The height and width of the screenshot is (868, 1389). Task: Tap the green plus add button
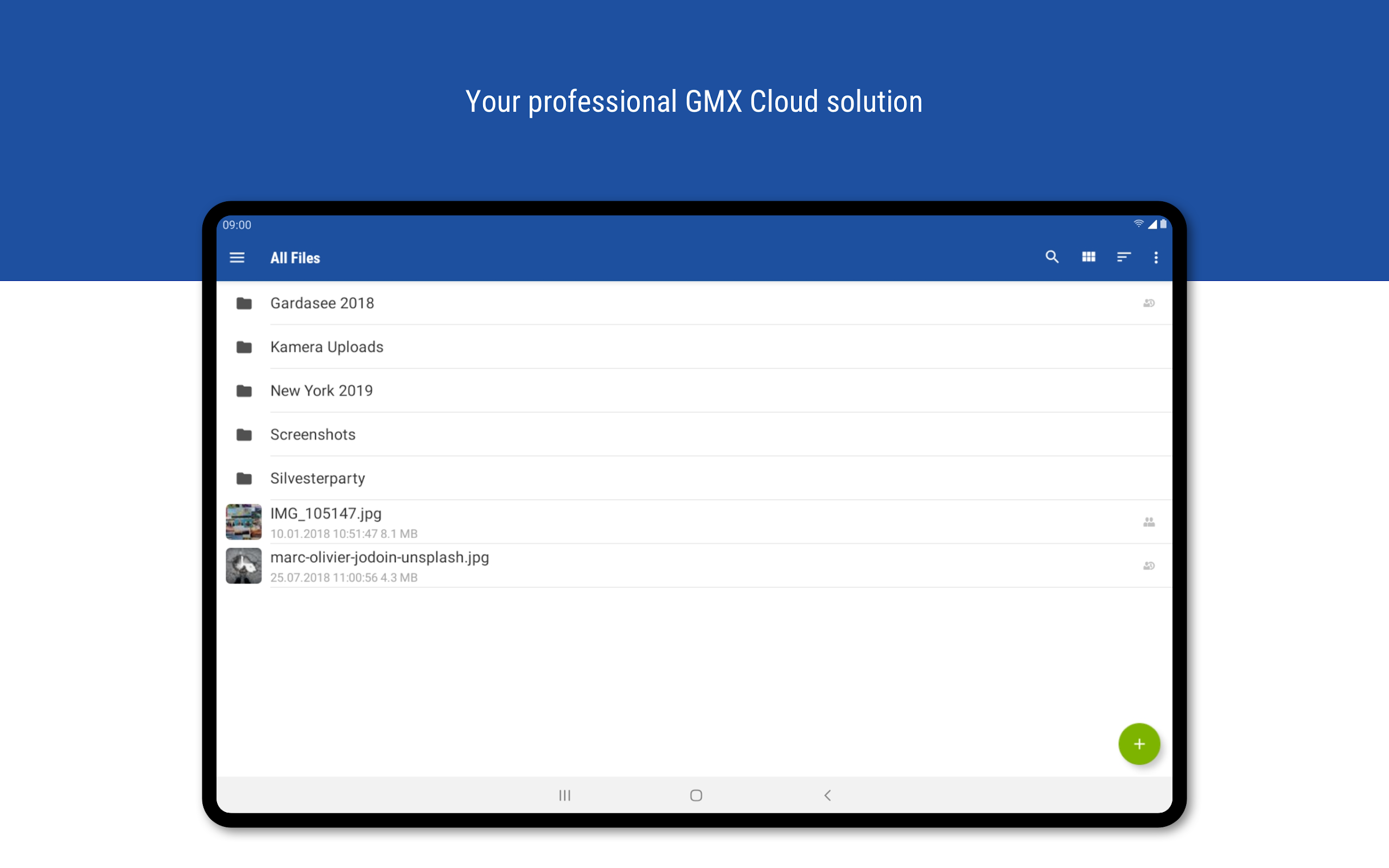[1139, 744]
